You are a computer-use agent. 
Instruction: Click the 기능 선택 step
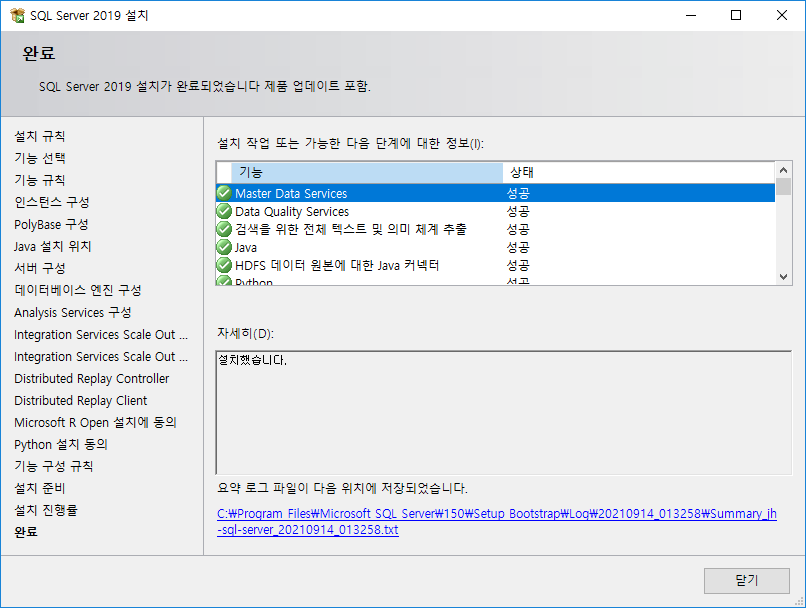[x=40, y=158]
